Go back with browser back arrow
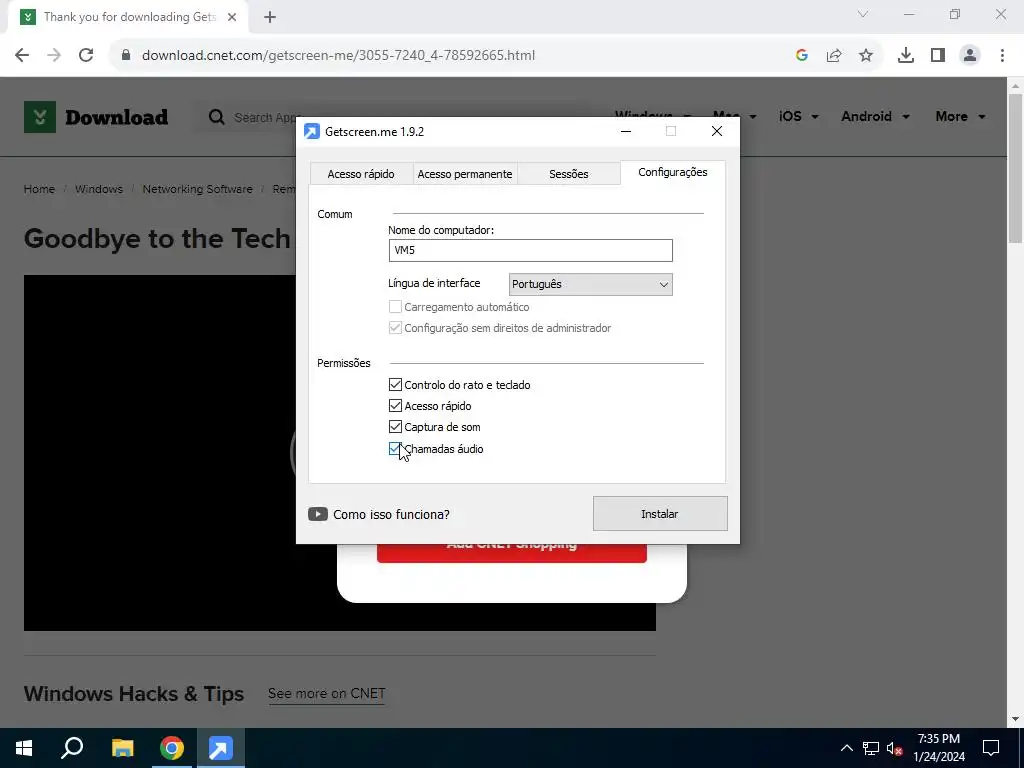1024x768 pixels. pos(22,55)
